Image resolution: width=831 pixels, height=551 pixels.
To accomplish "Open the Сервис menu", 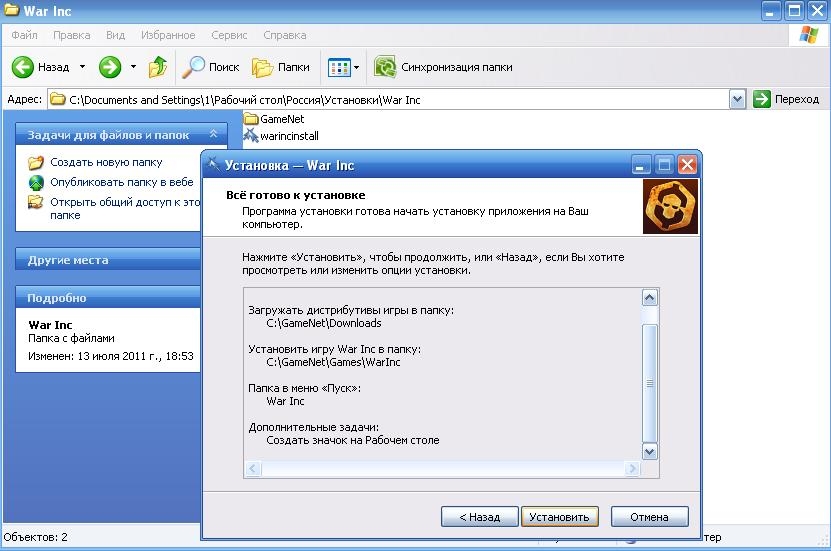I will [x=229, y=35].
